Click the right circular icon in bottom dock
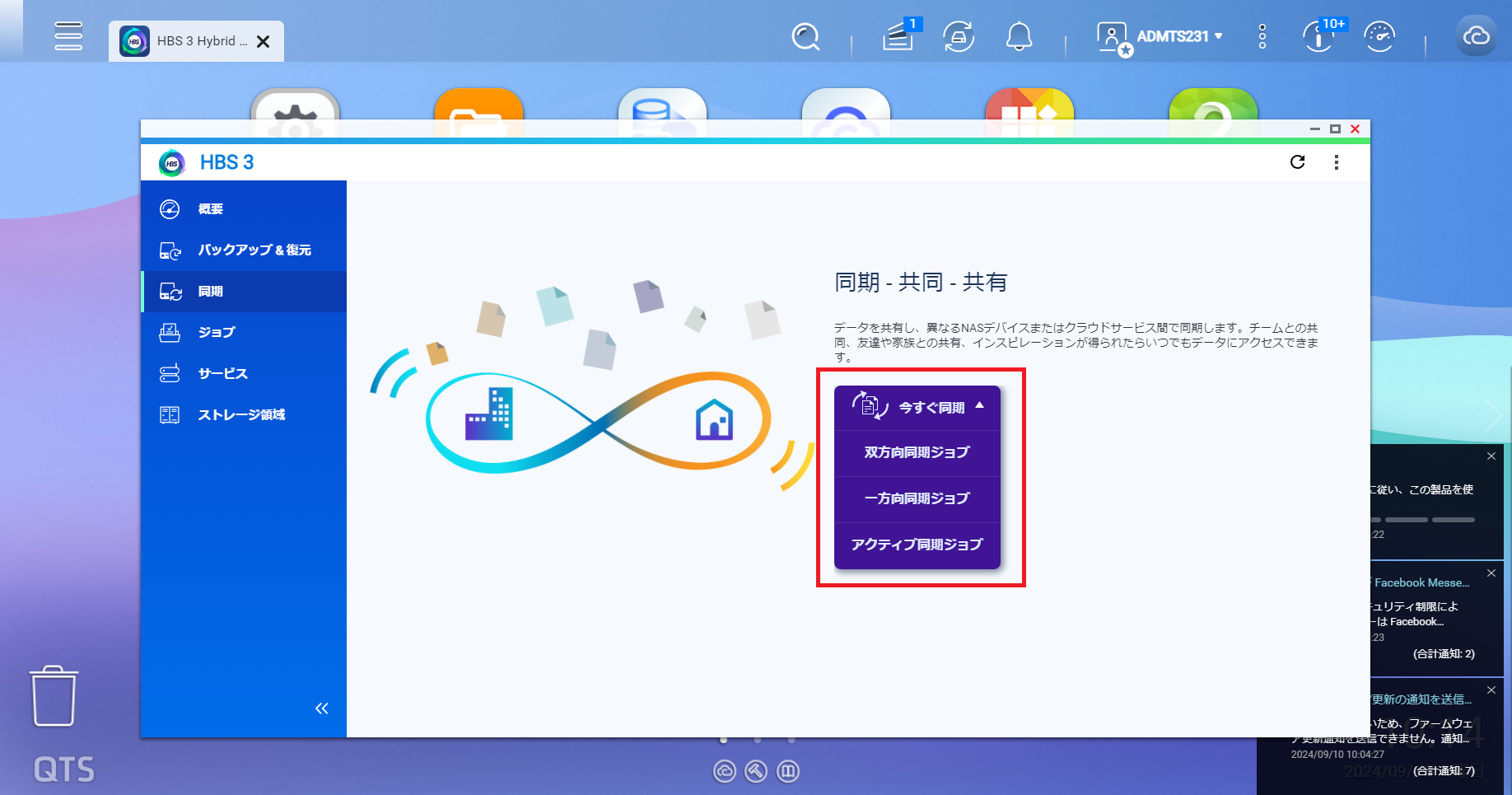 point(788,771)
